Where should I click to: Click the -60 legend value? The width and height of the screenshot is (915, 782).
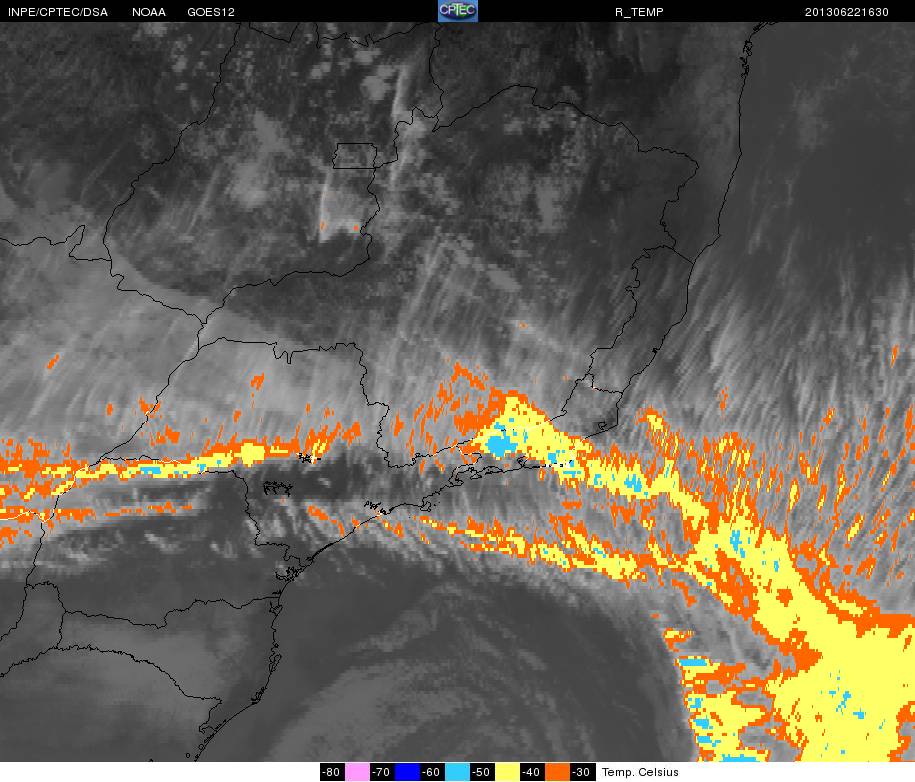432,772
